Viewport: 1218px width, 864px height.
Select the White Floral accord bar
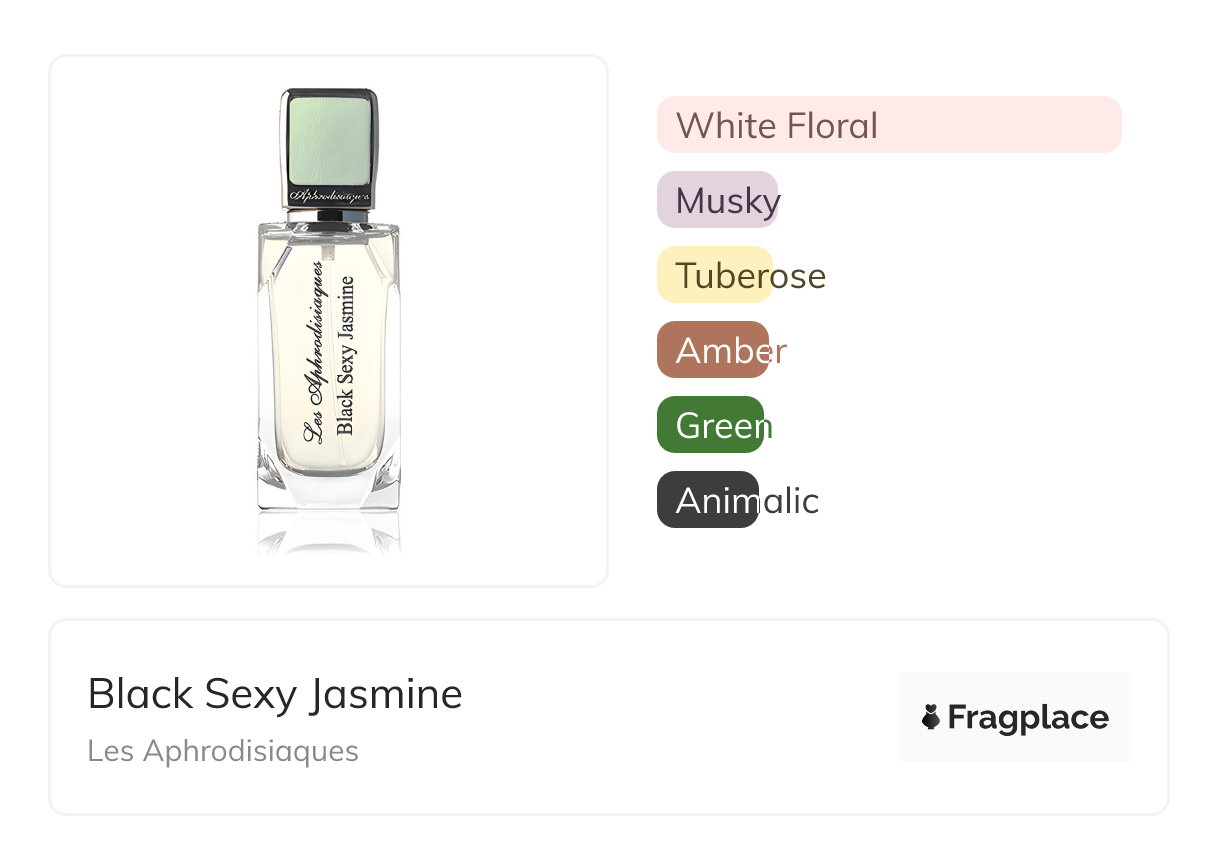(x=888, y=125)
